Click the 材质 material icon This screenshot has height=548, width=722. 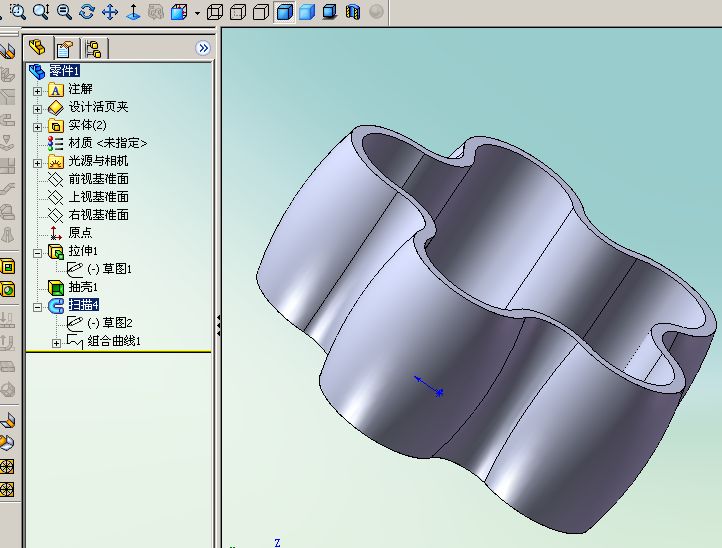[x=56, y=143]
